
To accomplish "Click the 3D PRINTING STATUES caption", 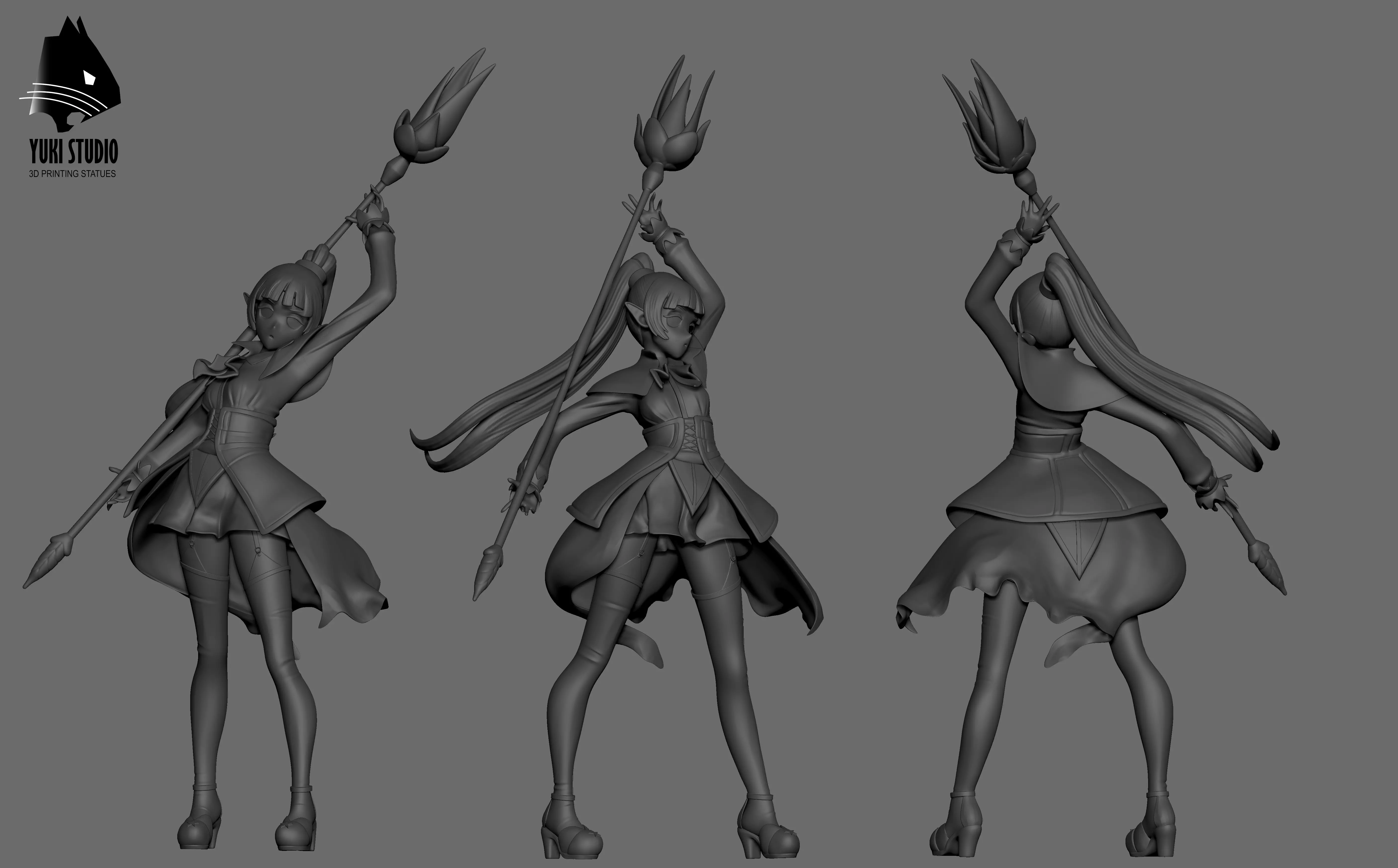I will click(72, 173).
